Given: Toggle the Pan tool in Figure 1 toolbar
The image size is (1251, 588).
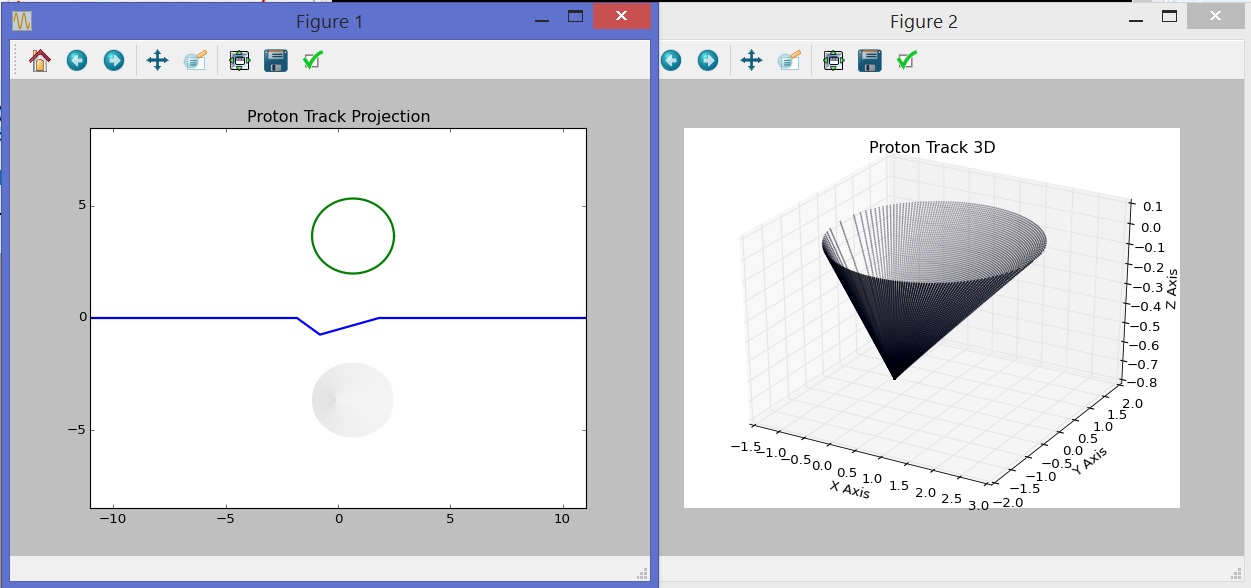Looking at the screenshot, I should tap(157, 61).
